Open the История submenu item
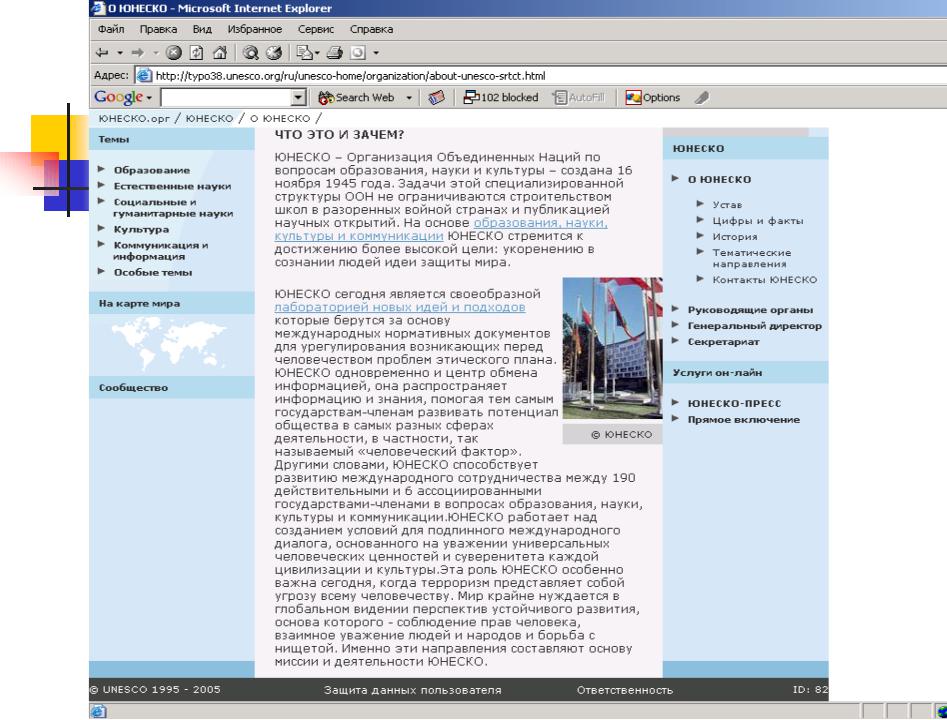 point(734,237)
